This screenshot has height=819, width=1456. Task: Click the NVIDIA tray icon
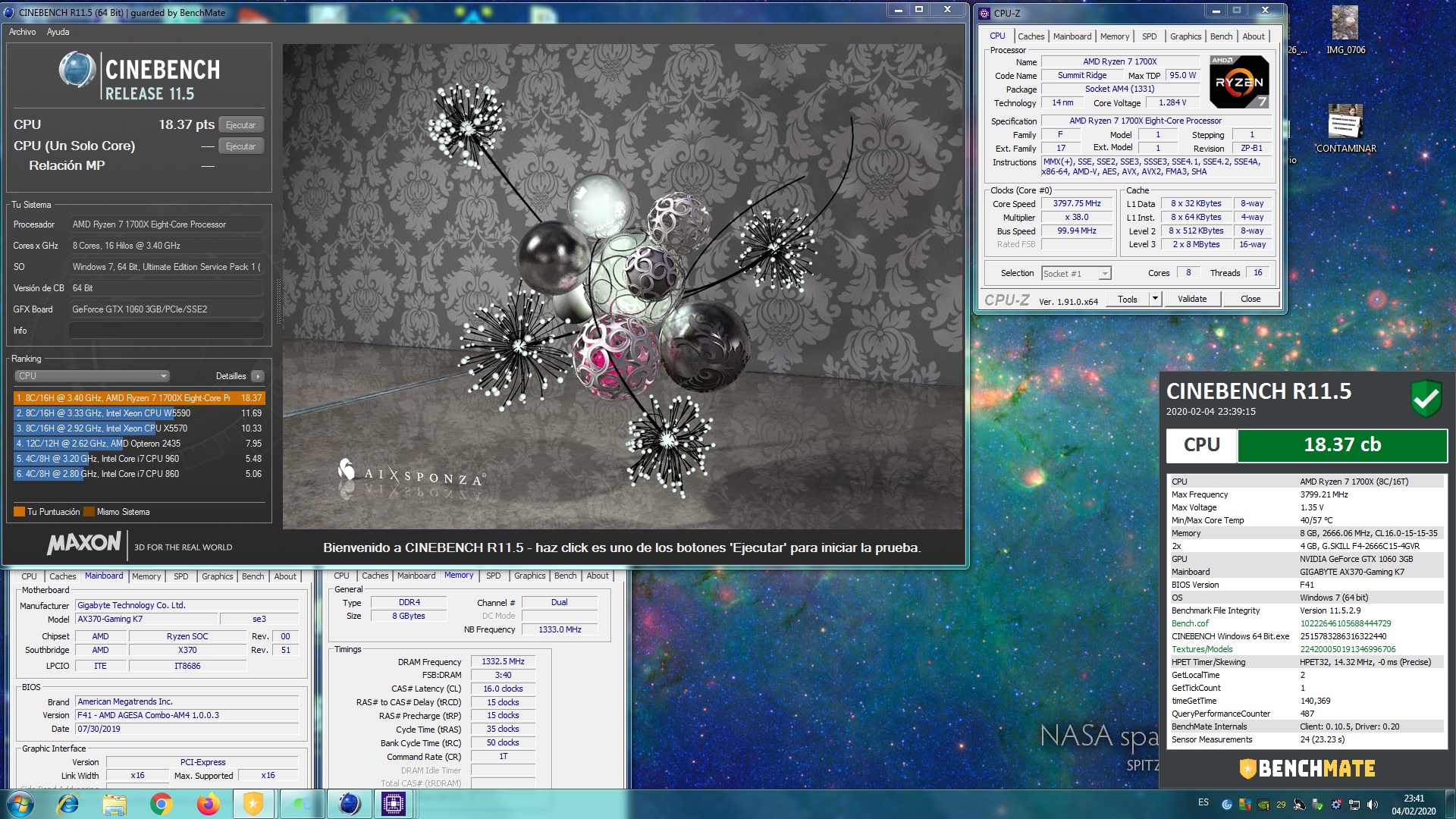click(x=1263, y=805)
